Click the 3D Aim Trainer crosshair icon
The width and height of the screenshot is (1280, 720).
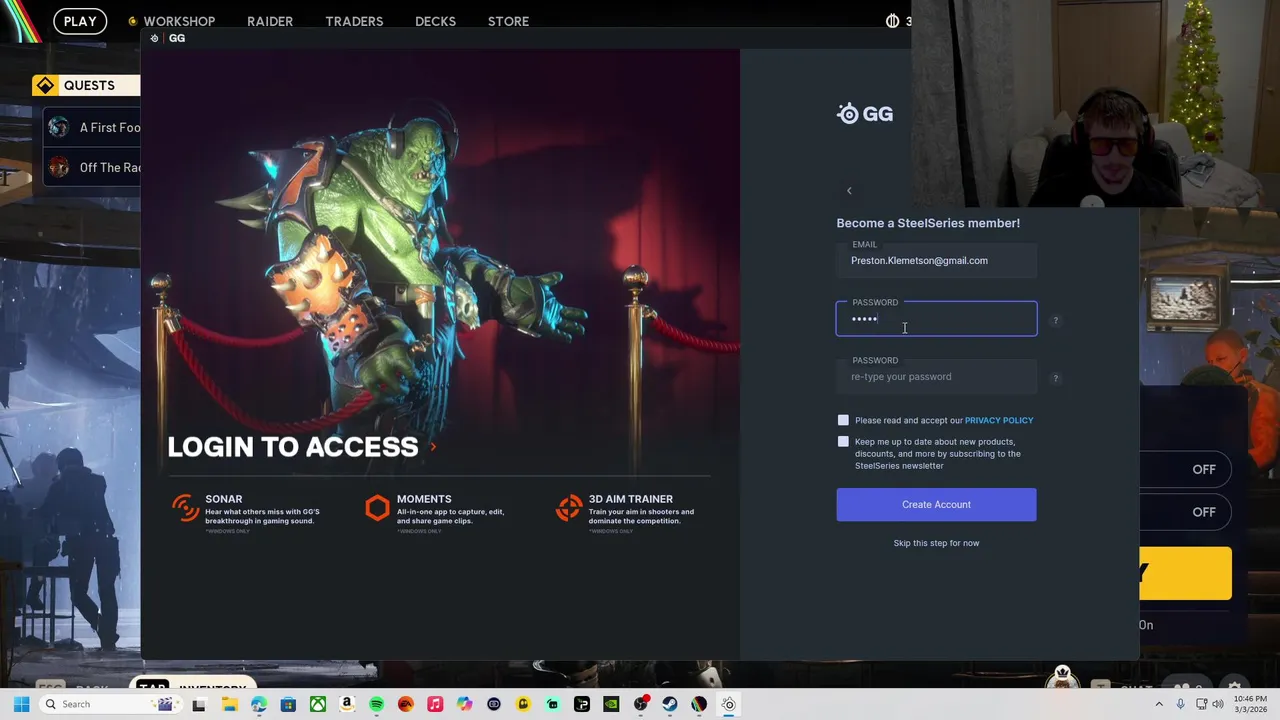coord(569,508)
